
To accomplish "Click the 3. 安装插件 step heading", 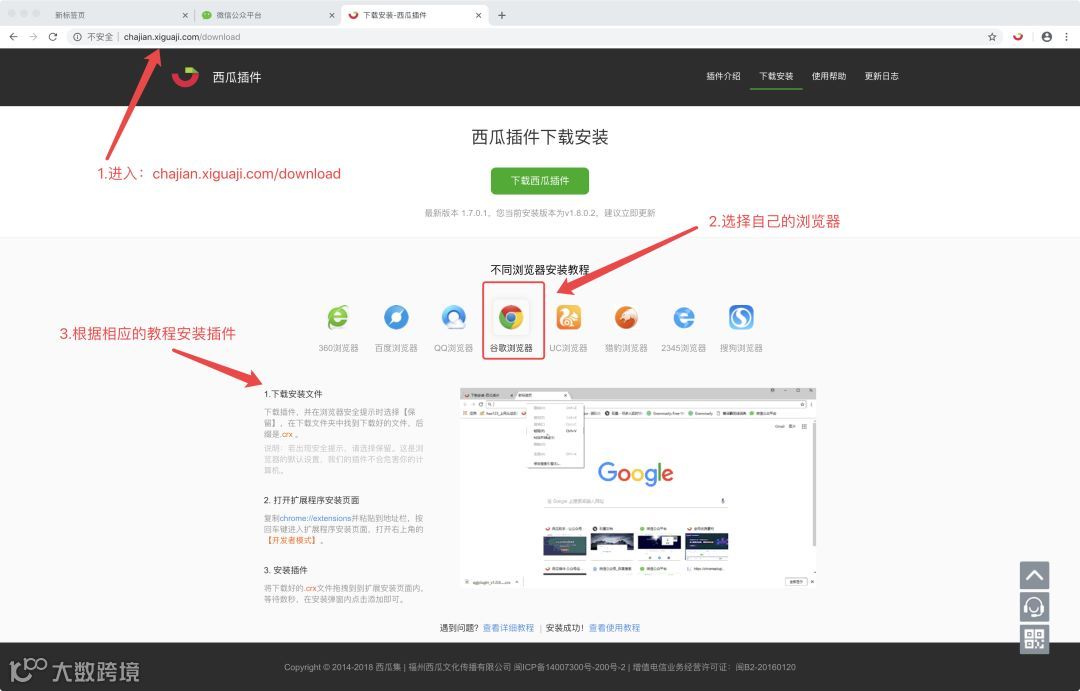I will [x=285, y=570].
